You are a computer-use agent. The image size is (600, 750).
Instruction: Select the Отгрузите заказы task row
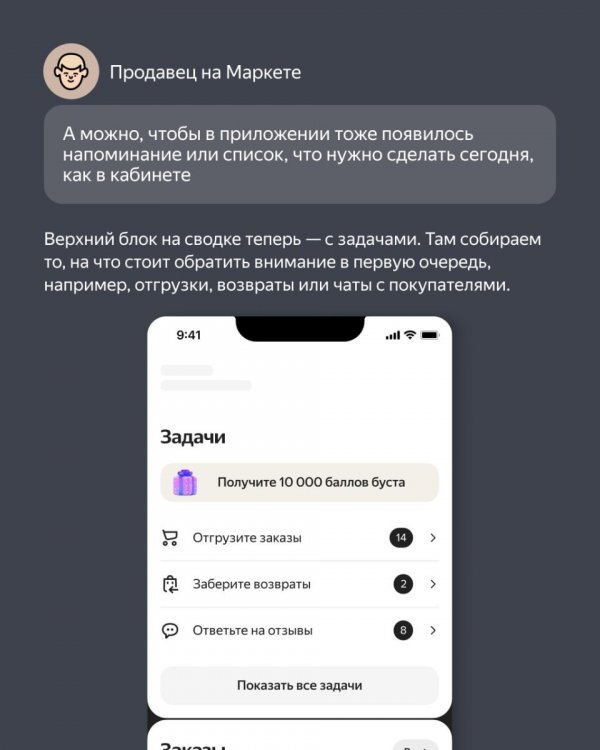click(x=300, y=538)
